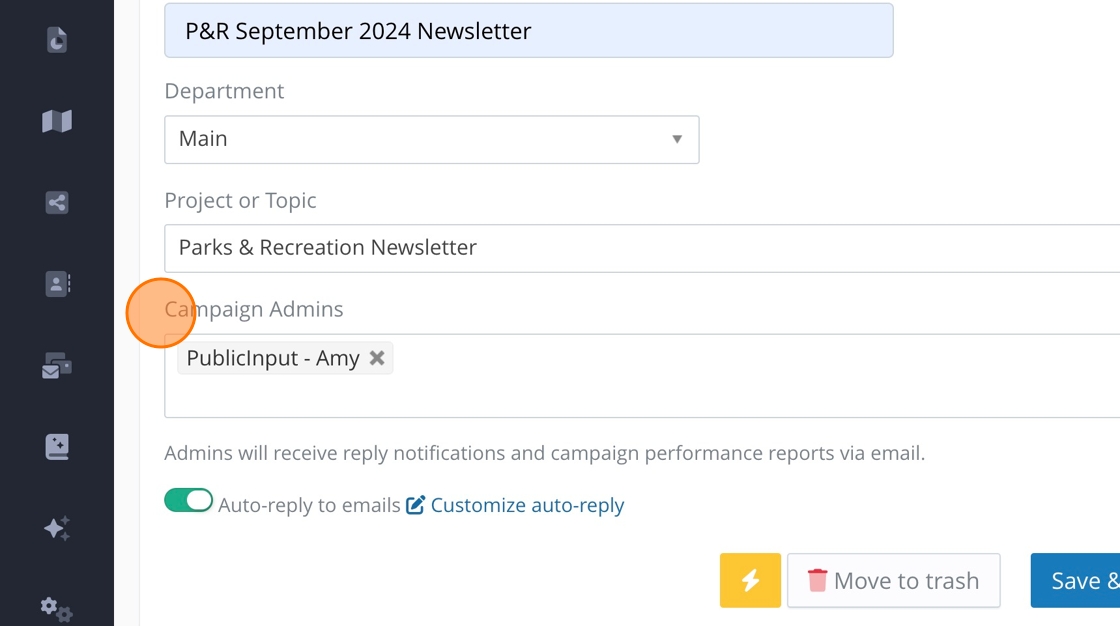Toggle the auto-reply to emails switch
Viewport: 1120px width, 626px height.
point(189,501)
